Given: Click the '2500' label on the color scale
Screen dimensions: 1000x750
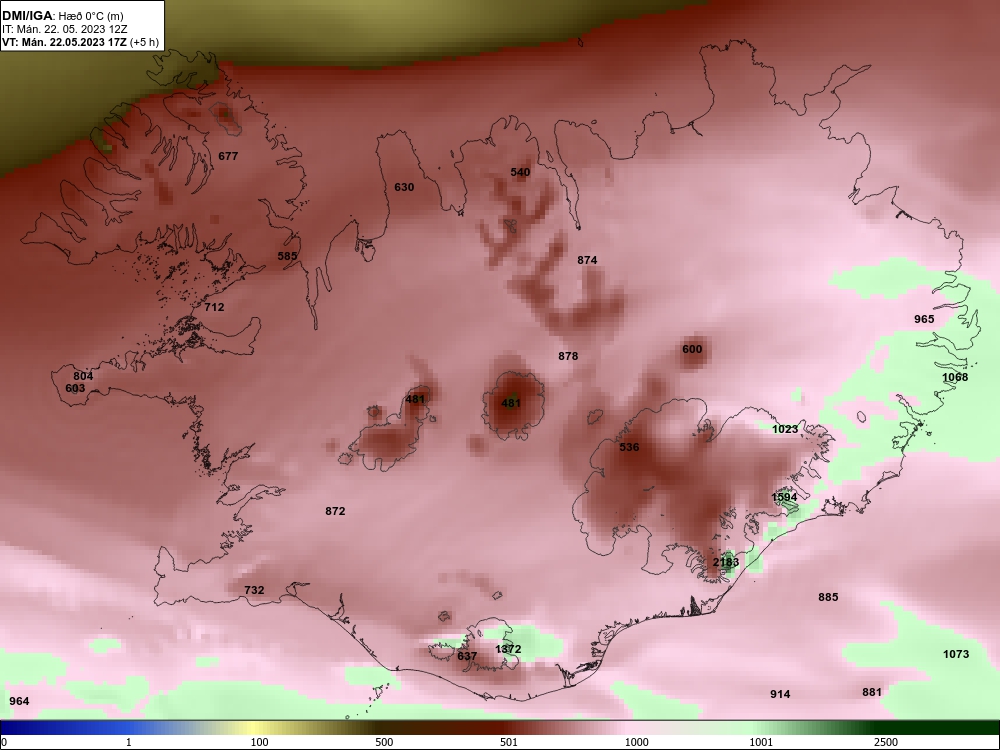Looking at the screenshot, I should pyautogui.click(x=886, y=742).
